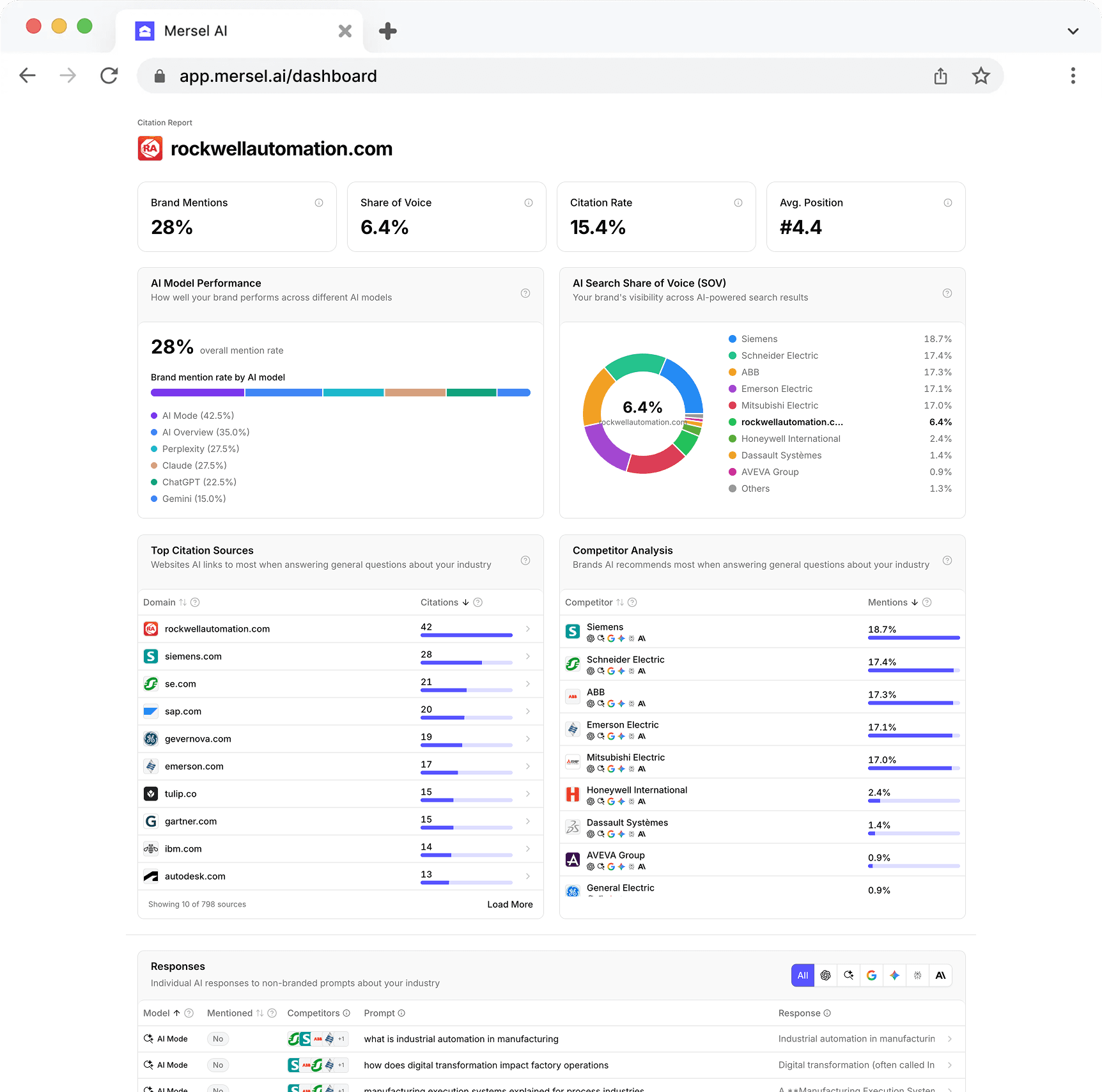
Task: Open Brand Mentions info icon
Action: coord(318,203)
